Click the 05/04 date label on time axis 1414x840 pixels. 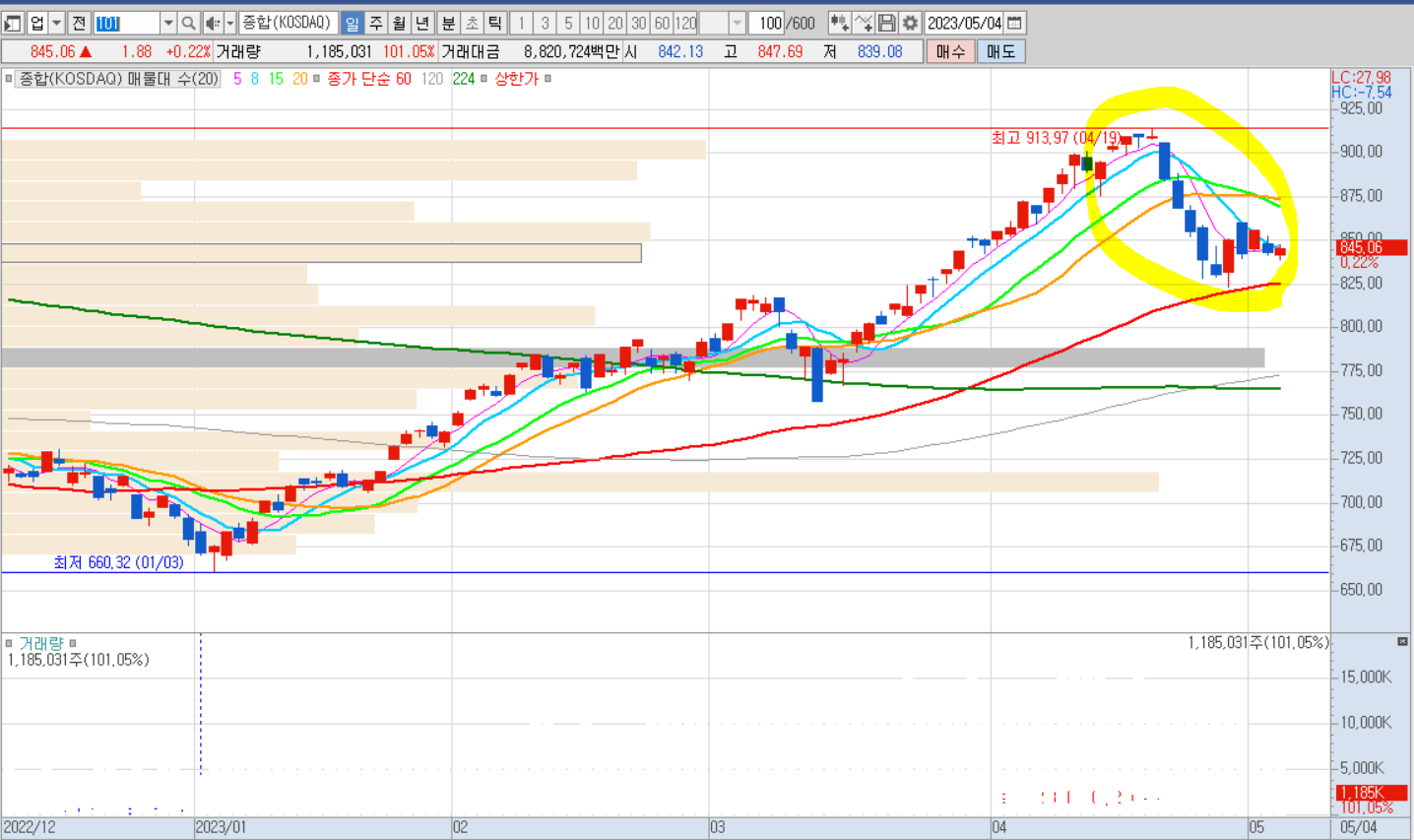click(x=1359, y=827)
